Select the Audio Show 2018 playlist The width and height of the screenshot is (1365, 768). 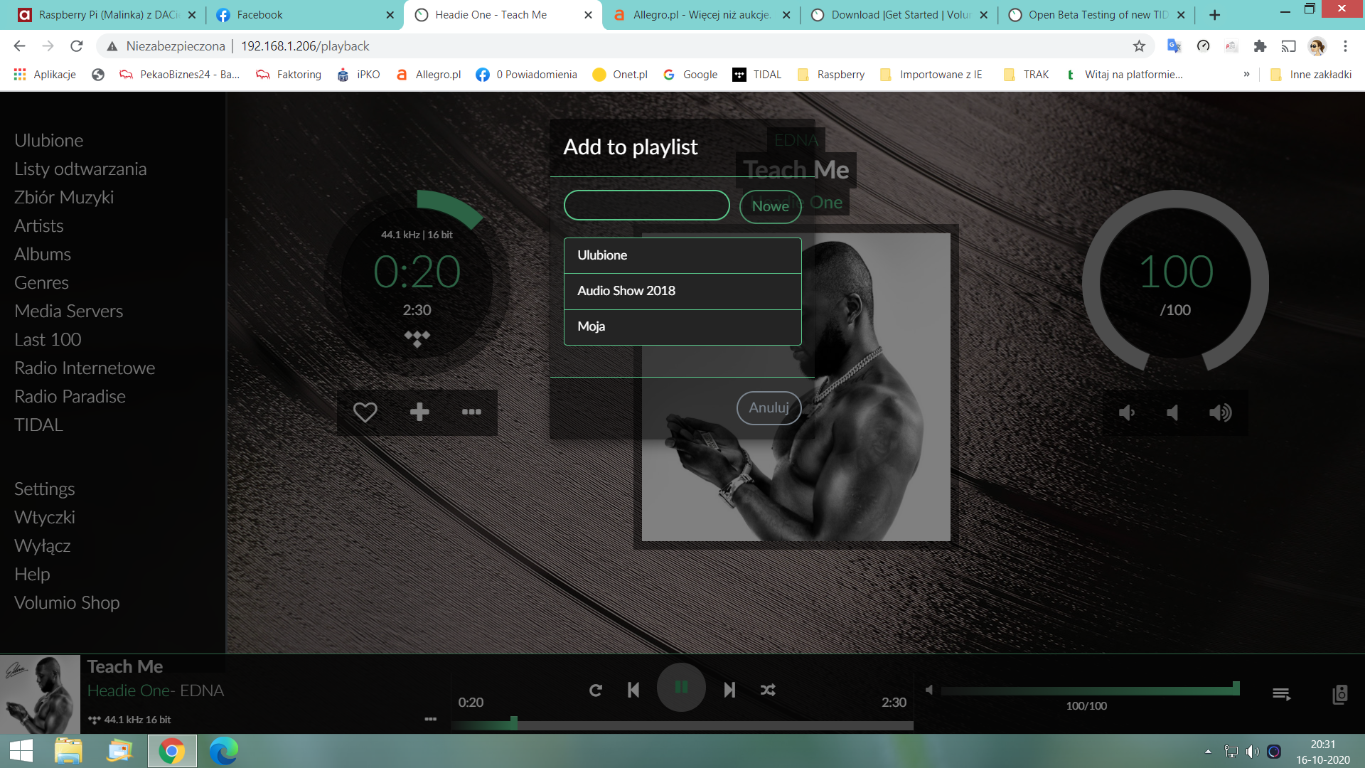click(683, 291)
